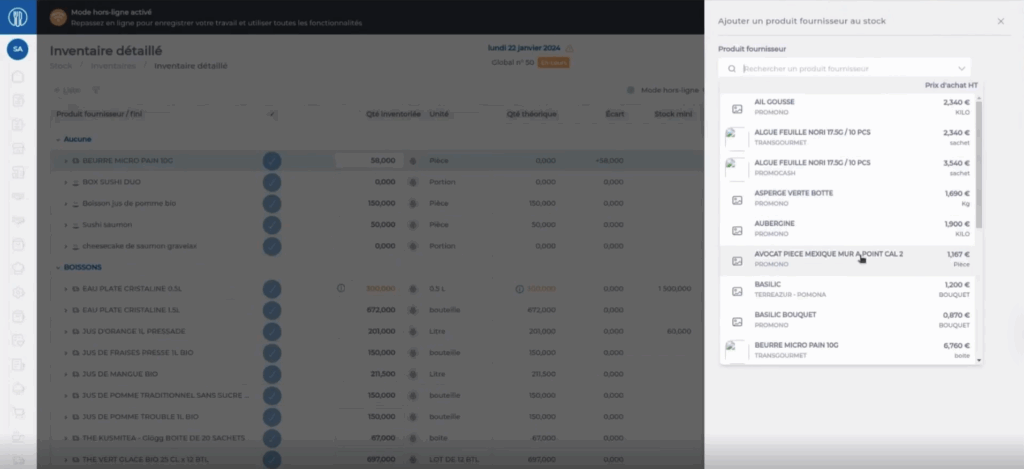Image resolution: width=1024 pixels, height=469 pixels.
Task: Click the image placeholder icon for AIL GOUSSE
Action: coord(737,108)
